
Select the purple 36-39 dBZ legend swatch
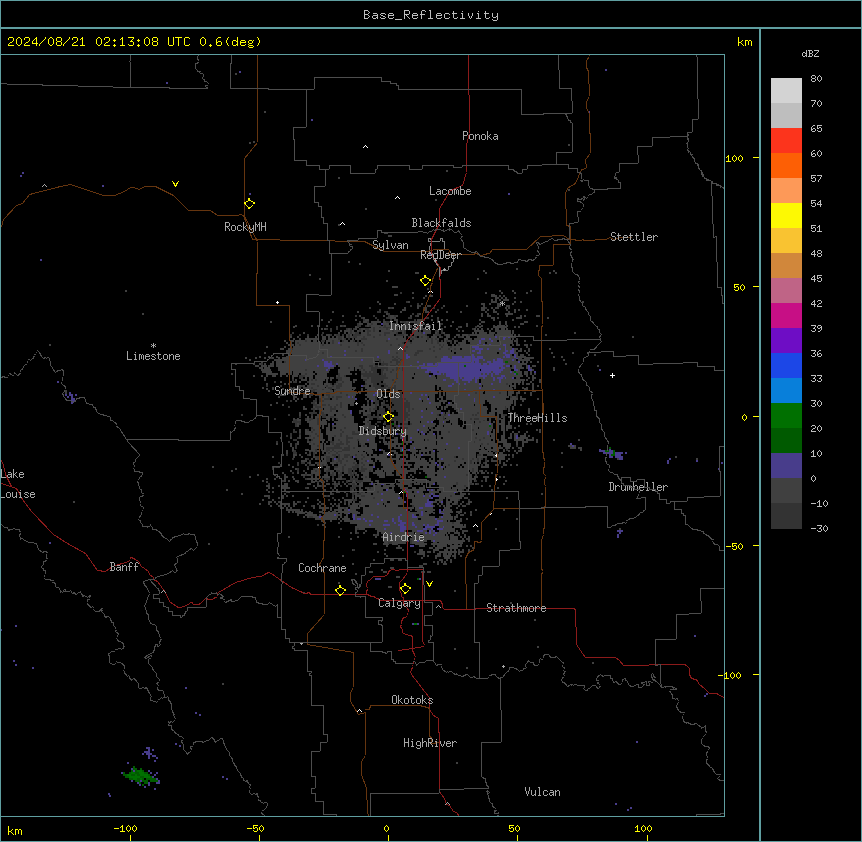pos(786,340)
